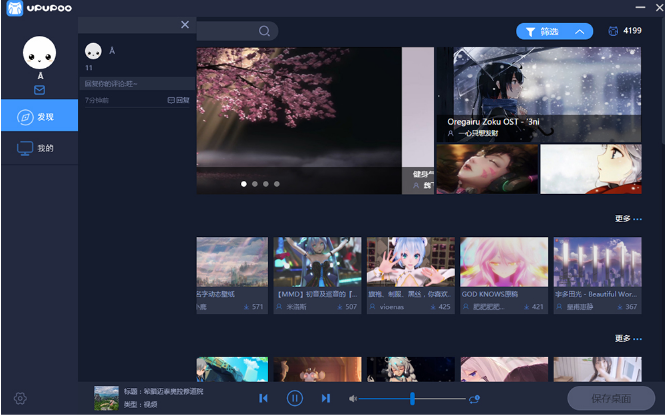The width and height of the screenshot is (665, 415).
Task: Click the 保存桌面 button
Action: [611, 398]
